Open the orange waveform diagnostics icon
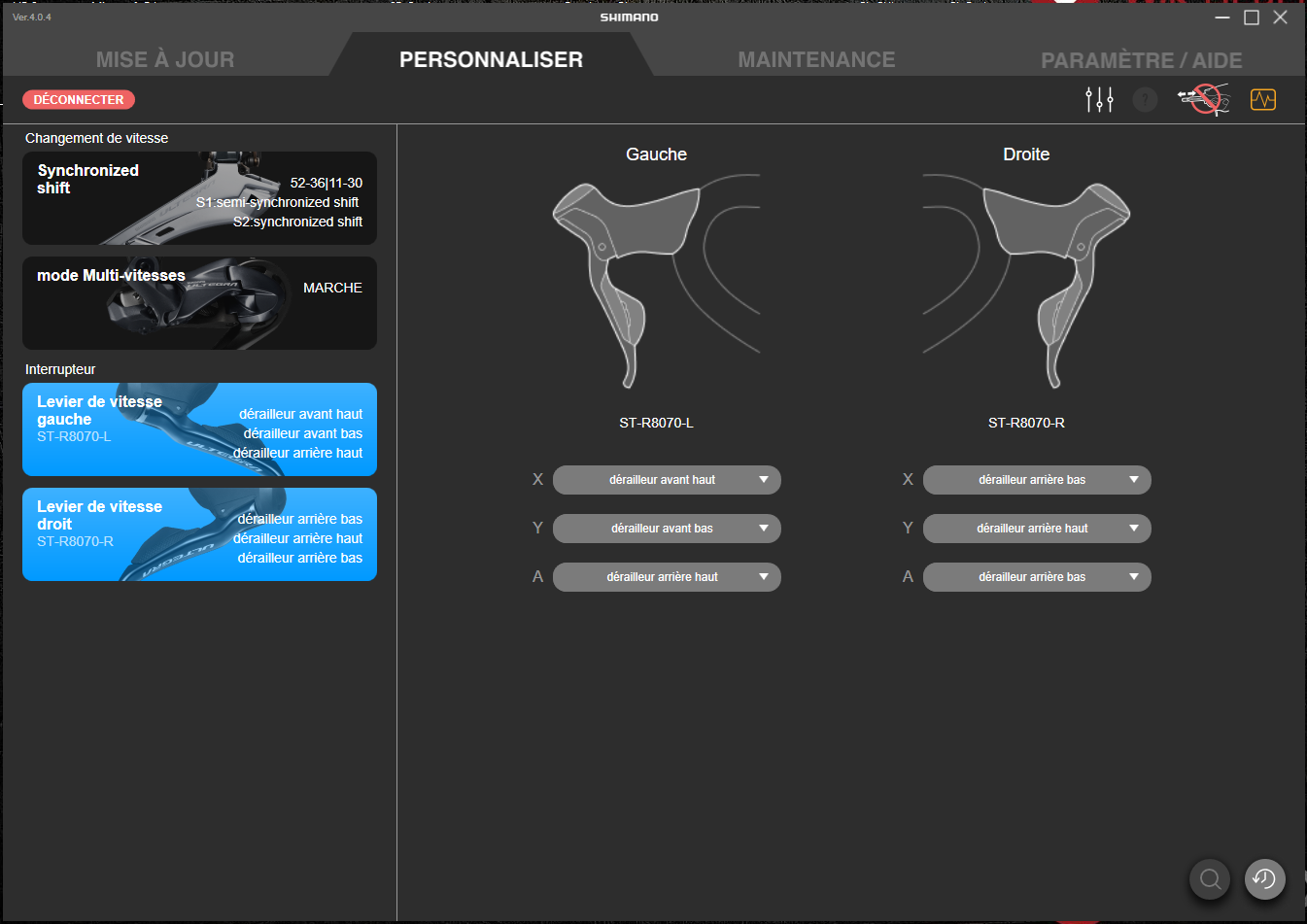Image resolution: width=1307 pixels, height=924 pixels. (x=1263, y=99)
